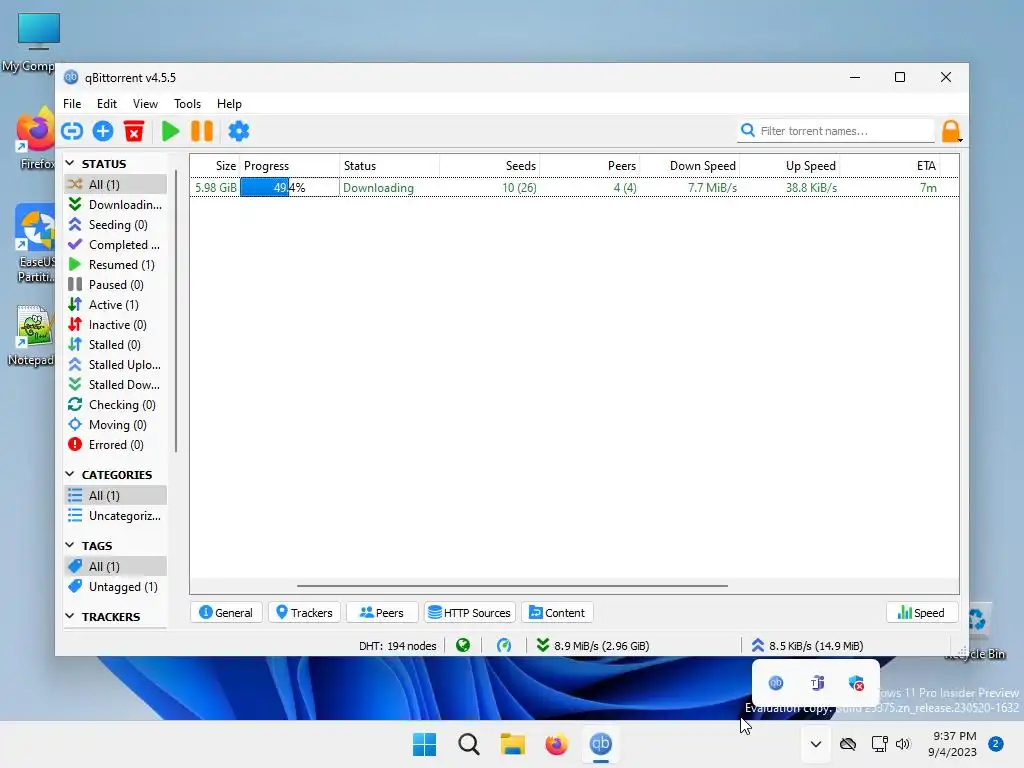Open the View menu
The height and width of the screenshot is (768, 1024).
[145, 103]
